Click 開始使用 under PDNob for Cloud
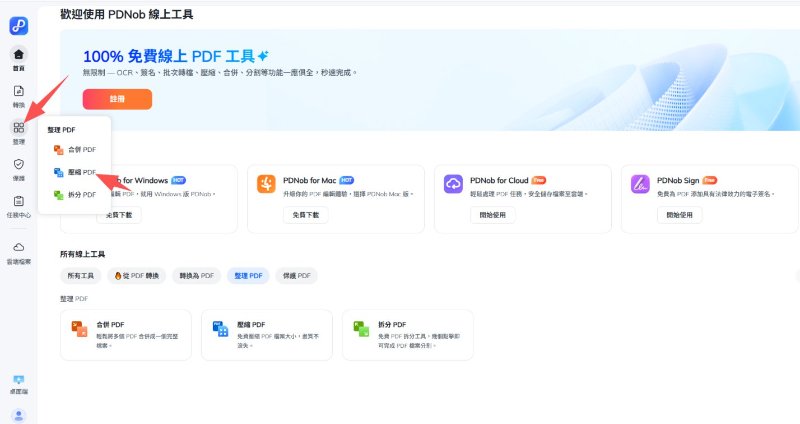This screenshot has width=800, height=424. point(492,215)
